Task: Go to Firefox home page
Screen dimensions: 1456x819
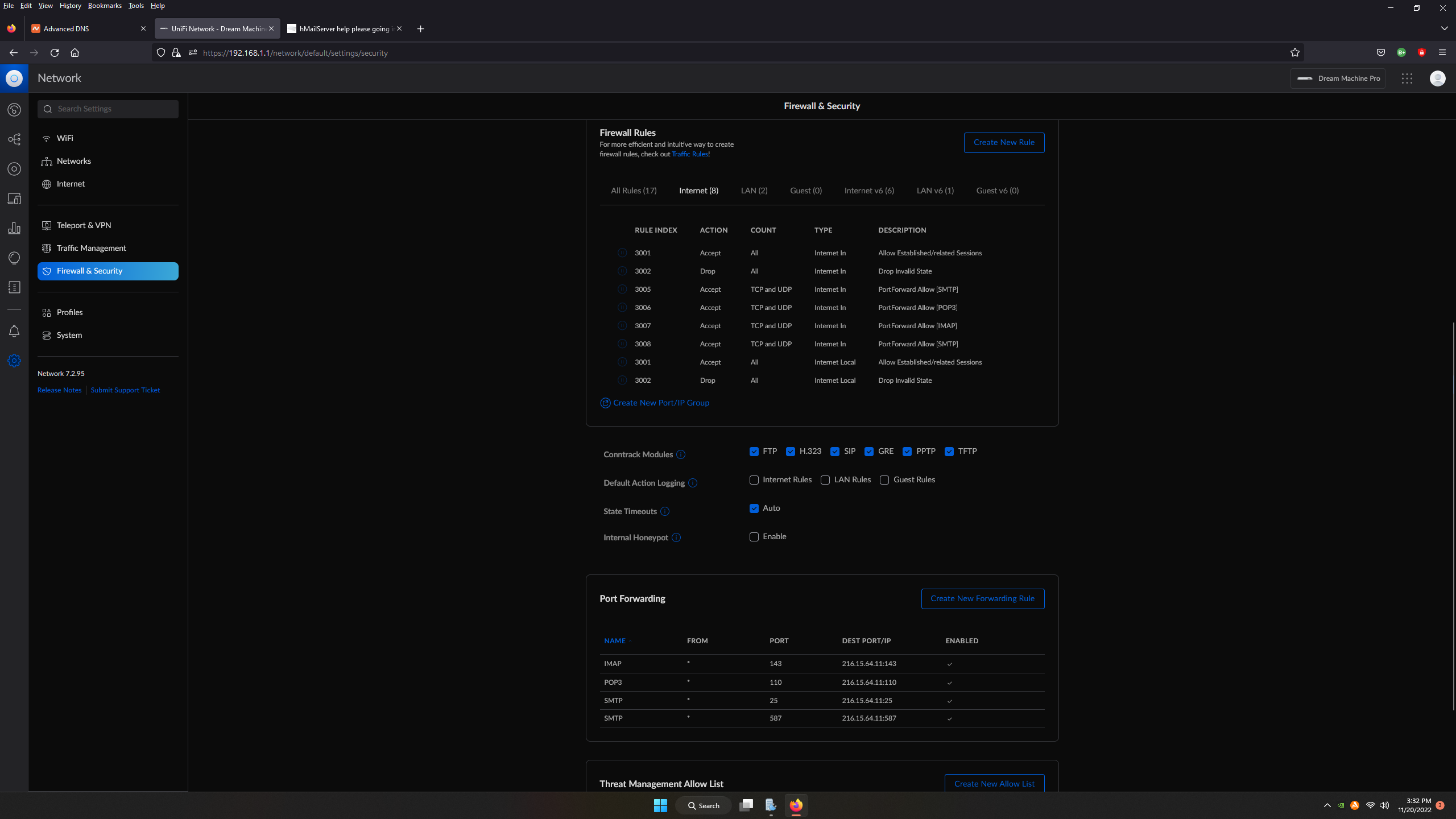Action: coord(75,53)
